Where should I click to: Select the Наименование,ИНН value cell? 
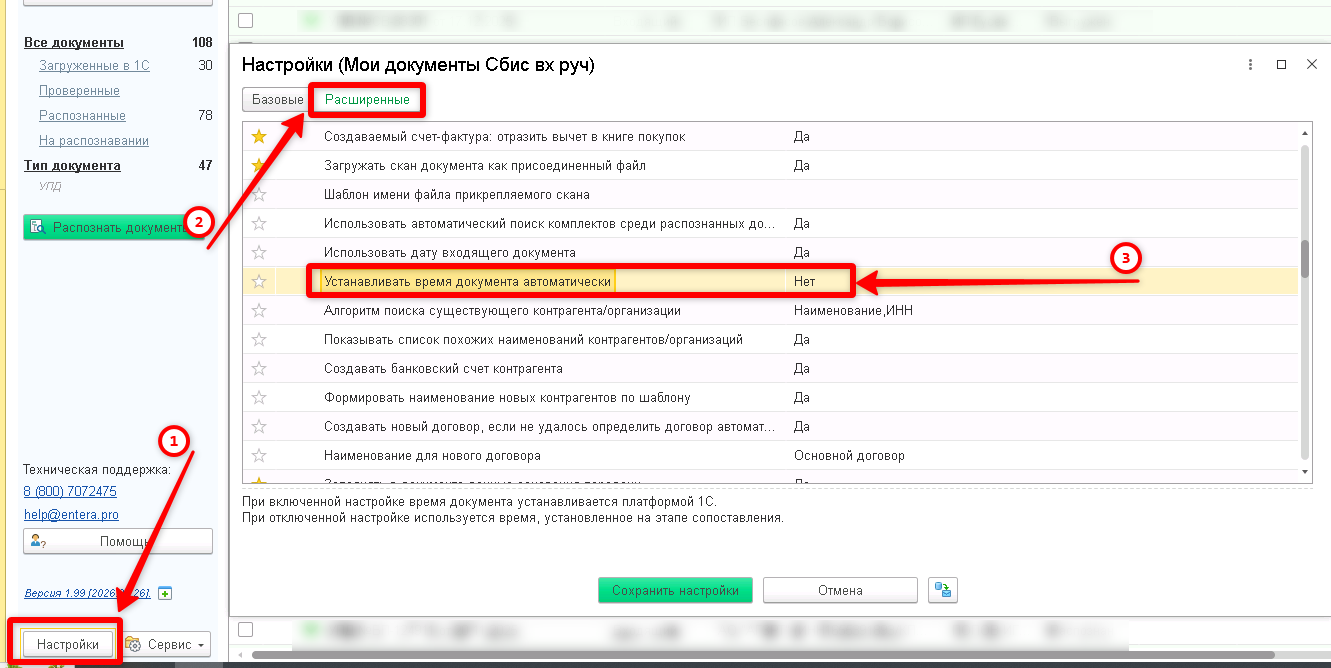tap(853, 311)
